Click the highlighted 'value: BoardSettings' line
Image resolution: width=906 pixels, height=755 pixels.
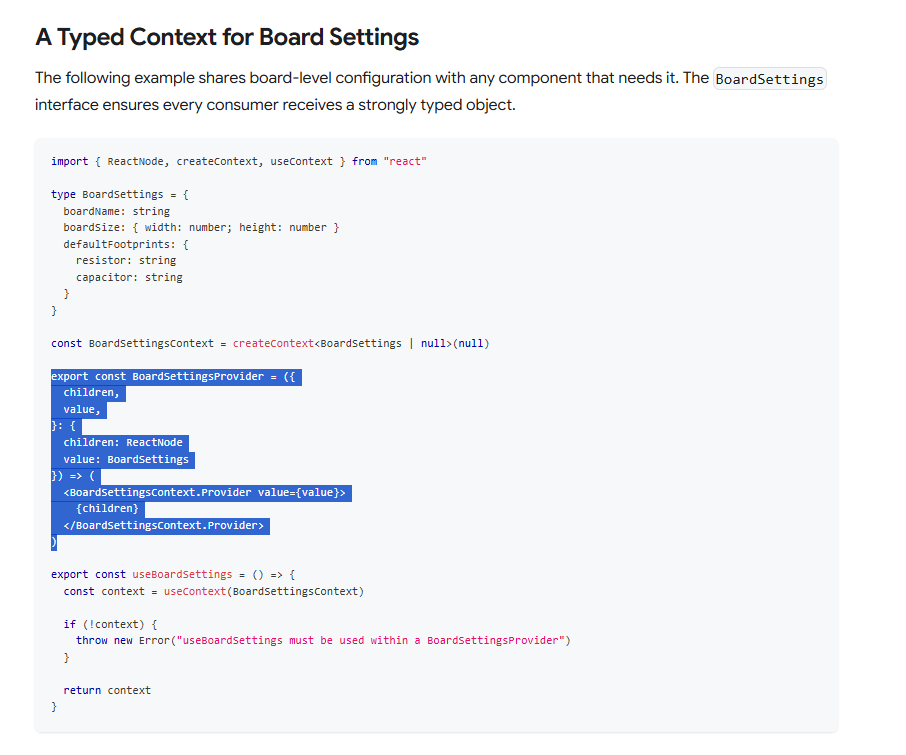[x=126, y=459]
